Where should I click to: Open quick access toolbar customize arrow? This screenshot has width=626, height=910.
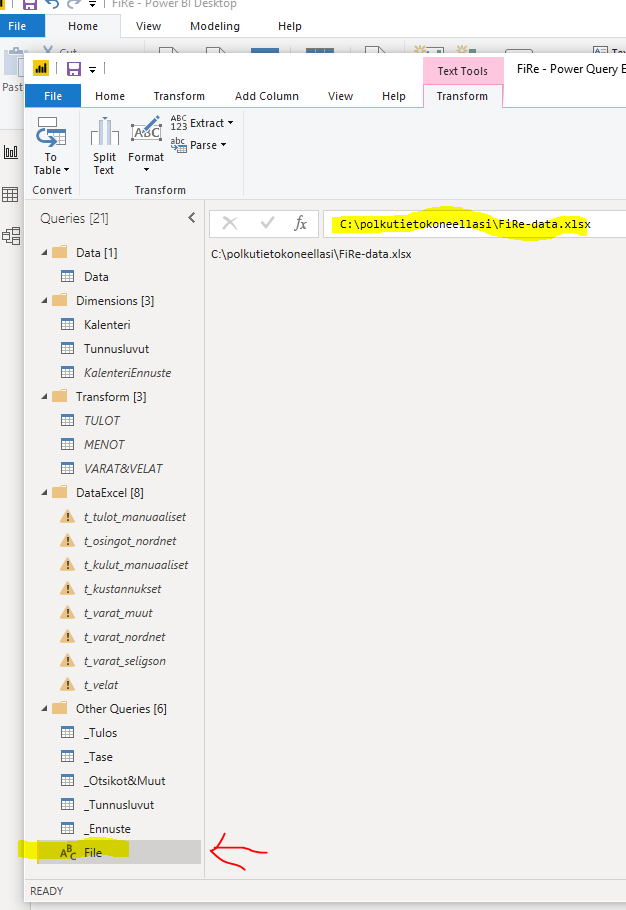click(x=92, y=70)
